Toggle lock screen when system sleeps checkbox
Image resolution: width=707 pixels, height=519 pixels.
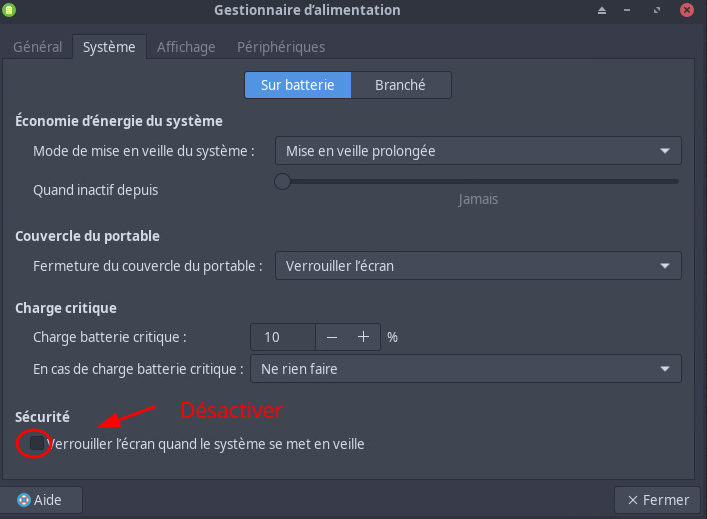[37, 444]
